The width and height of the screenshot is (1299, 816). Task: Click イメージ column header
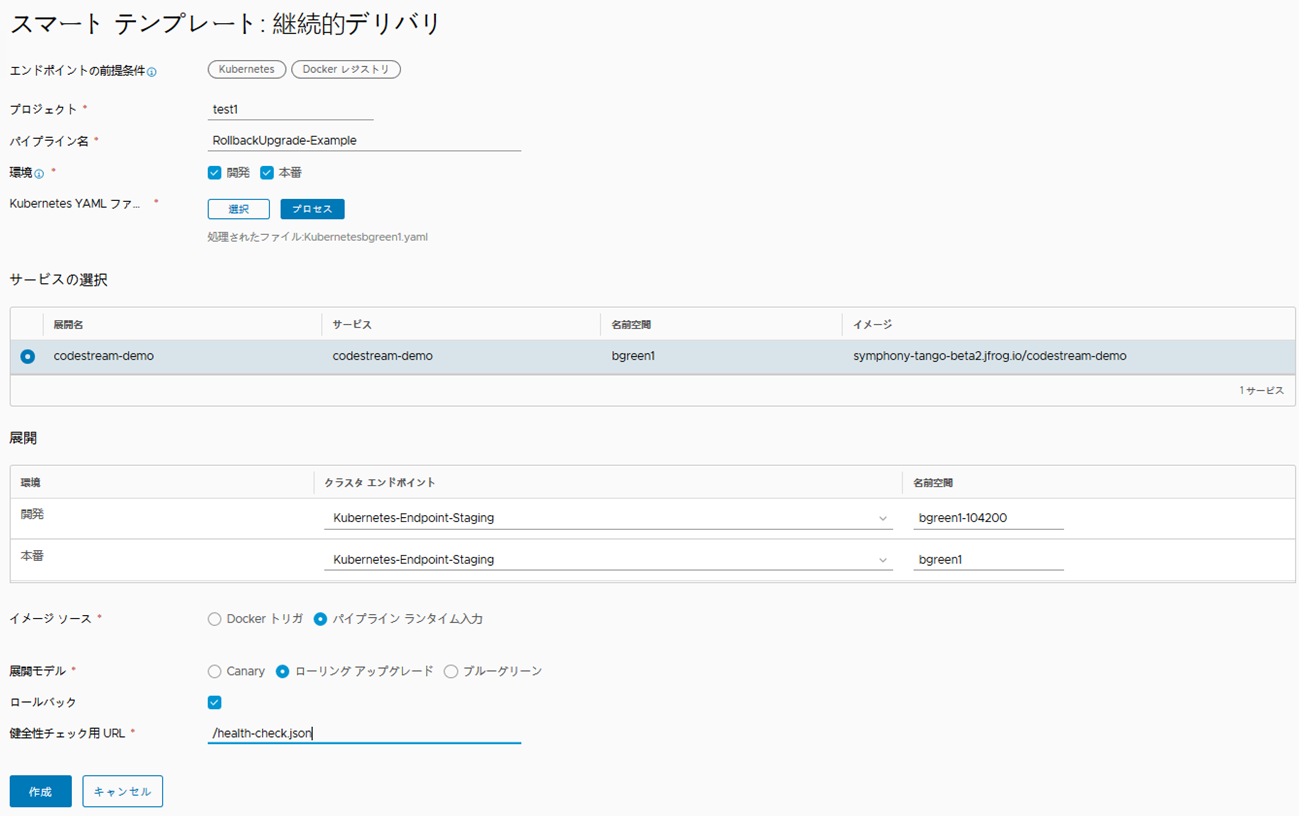(x=872, y=325)
